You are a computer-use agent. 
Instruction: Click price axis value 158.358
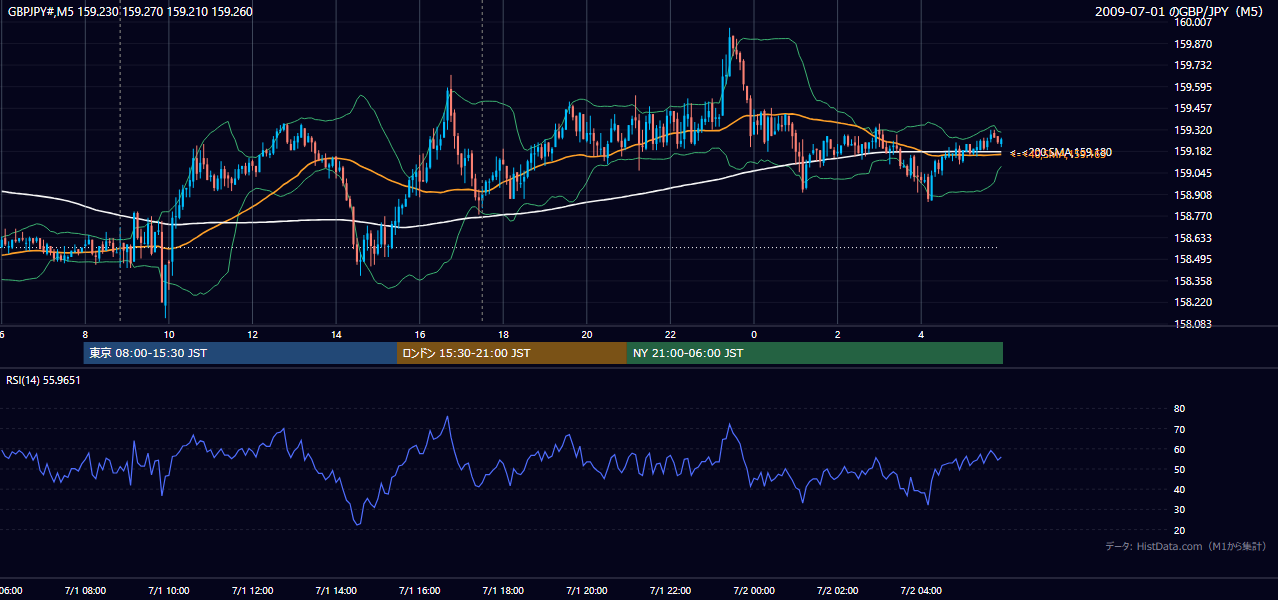pos(1193,281)
